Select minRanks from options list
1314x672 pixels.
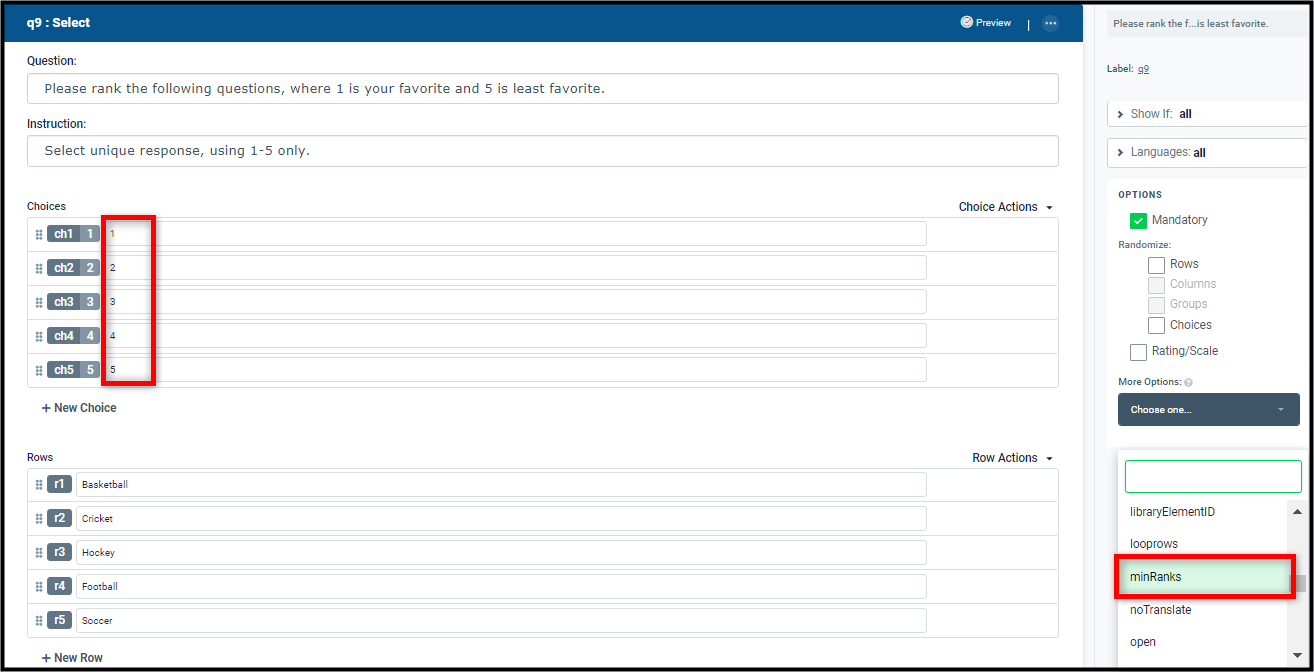1203,577
